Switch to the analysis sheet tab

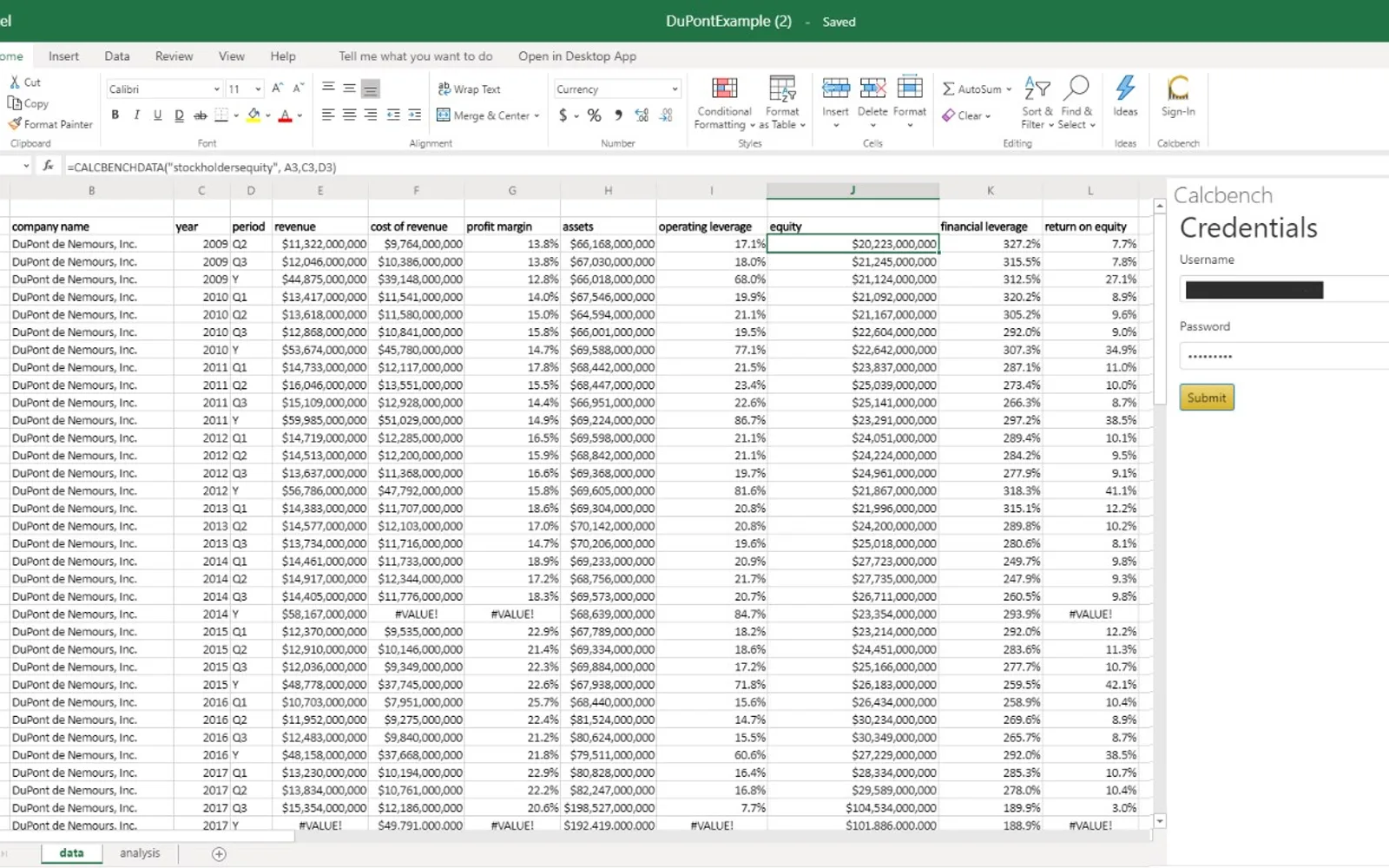(140, 853)
